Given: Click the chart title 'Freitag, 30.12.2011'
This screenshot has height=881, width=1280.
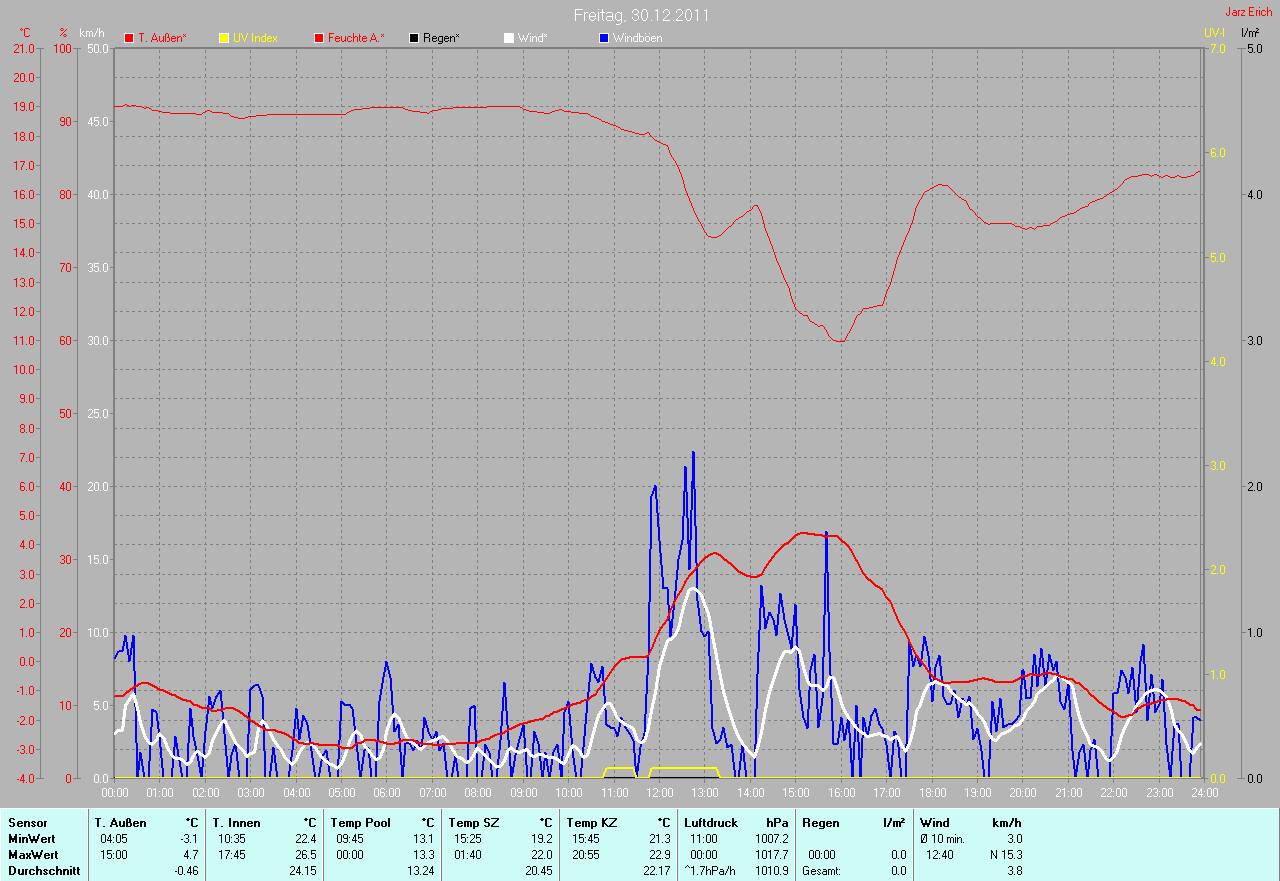Looking at the screenshot, I should pyautogui.click(x=642, y=15).
